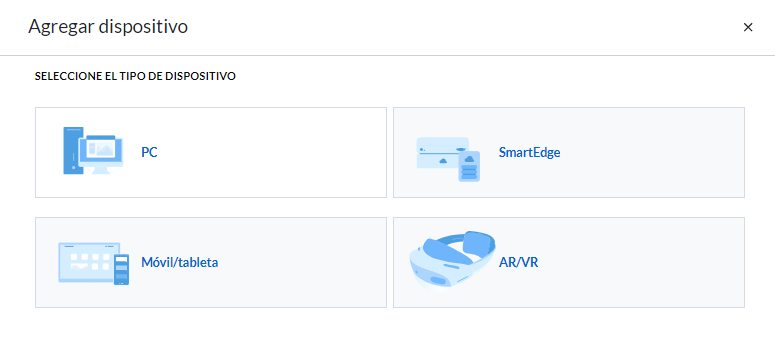Viewport: 775px width, 364px height.
Task: Click the AR/VR headset illustration
Action: tap(452, 259)
